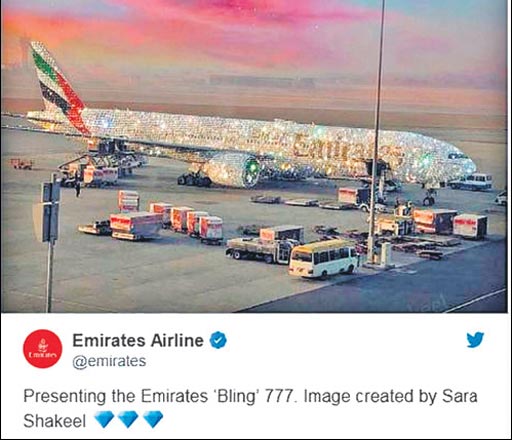
Task: Select the first diamond emoji
Action: pyautogui.click(x=104, y=419)
